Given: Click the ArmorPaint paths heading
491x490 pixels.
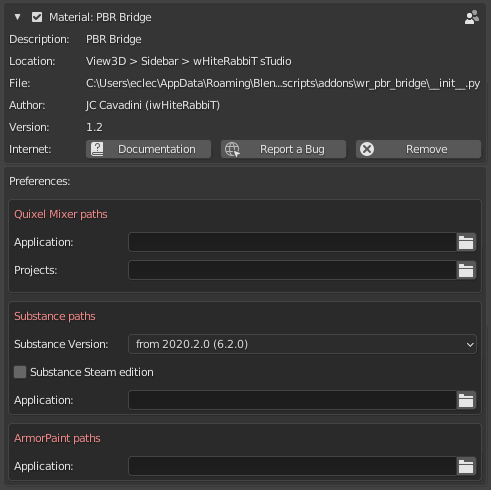Looking at the screenshot, I should 57,438.
